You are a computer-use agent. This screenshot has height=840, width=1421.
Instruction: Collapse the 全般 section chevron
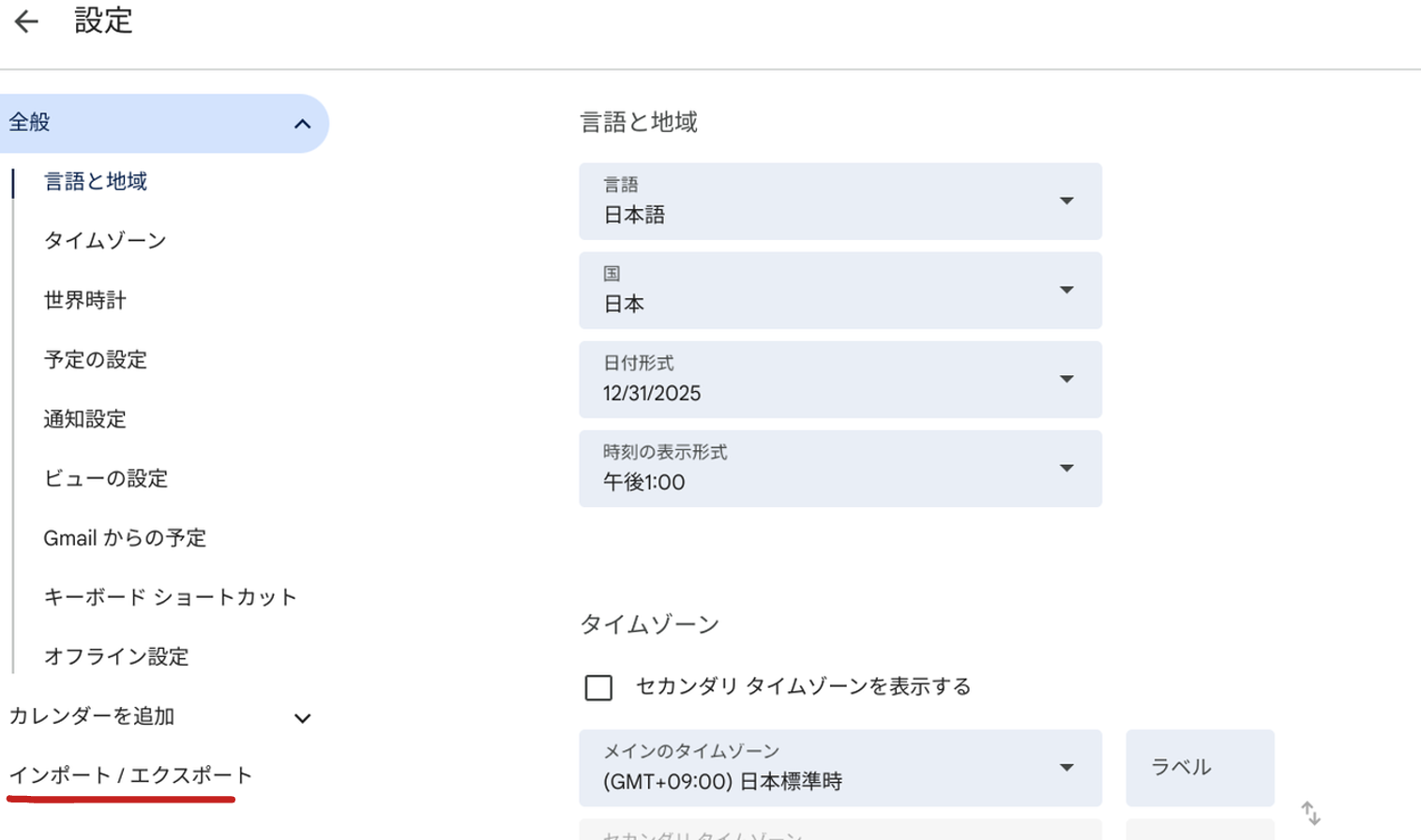click(302, 124)
